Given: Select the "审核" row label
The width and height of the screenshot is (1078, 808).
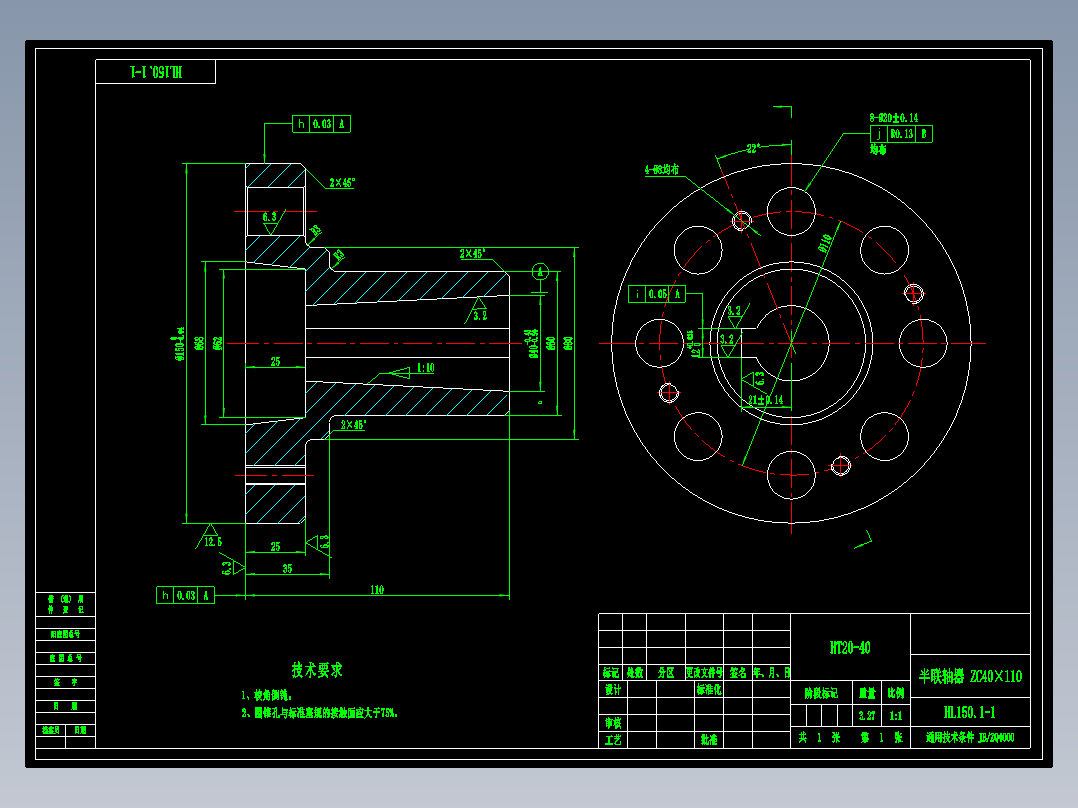Looking at the screenshot, I should pyautogui.click(x=613, y=723).
